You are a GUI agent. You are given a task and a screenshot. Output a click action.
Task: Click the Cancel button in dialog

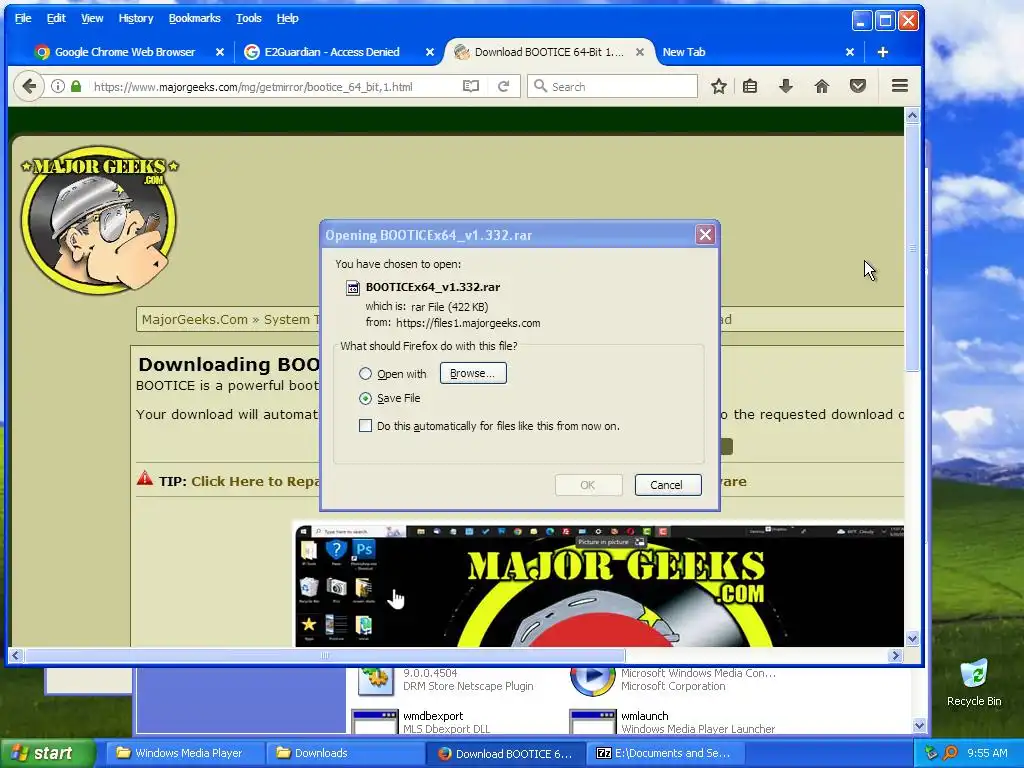pos(667,485)
